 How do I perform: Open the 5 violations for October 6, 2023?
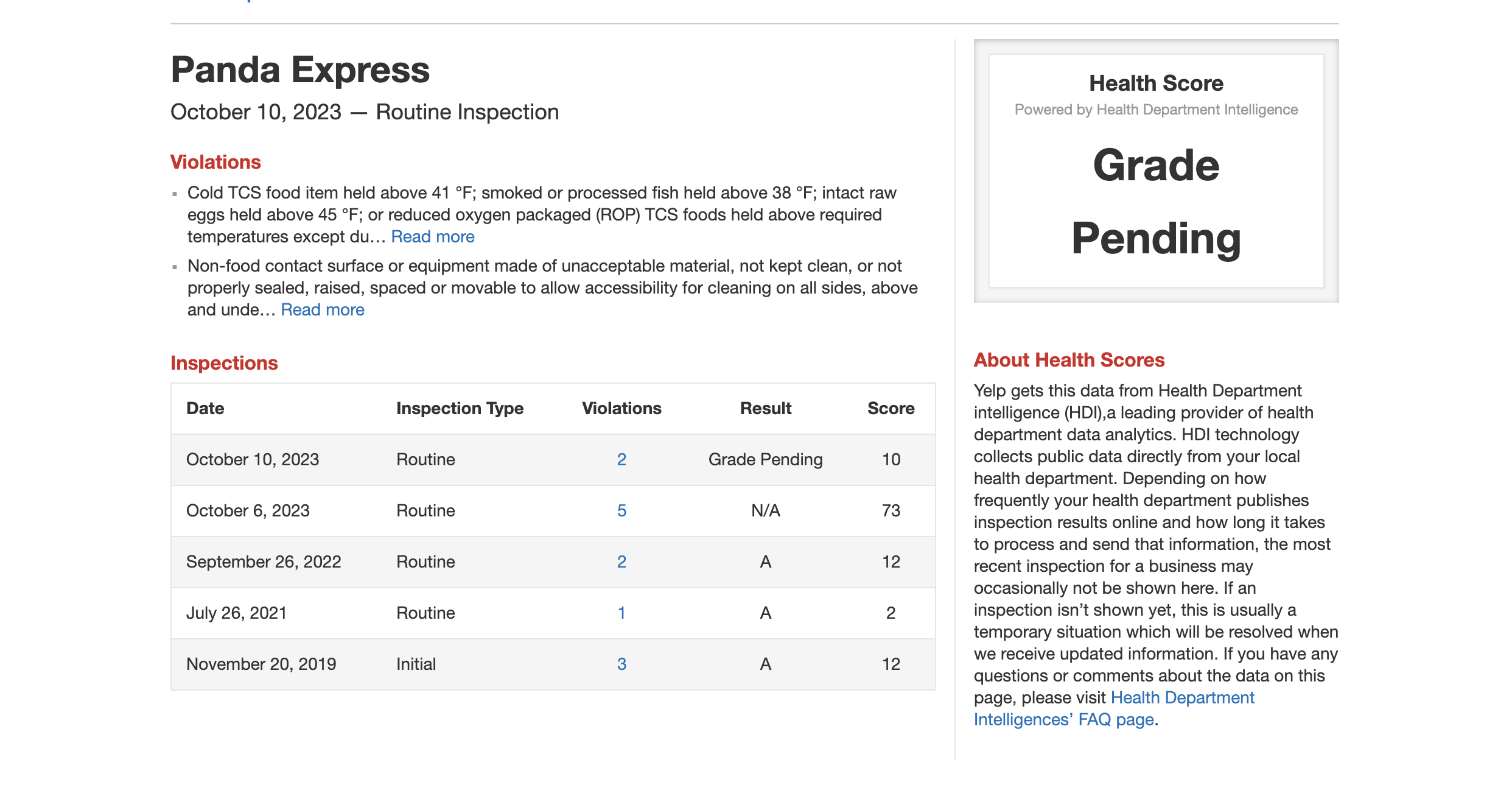click(621, 511)
